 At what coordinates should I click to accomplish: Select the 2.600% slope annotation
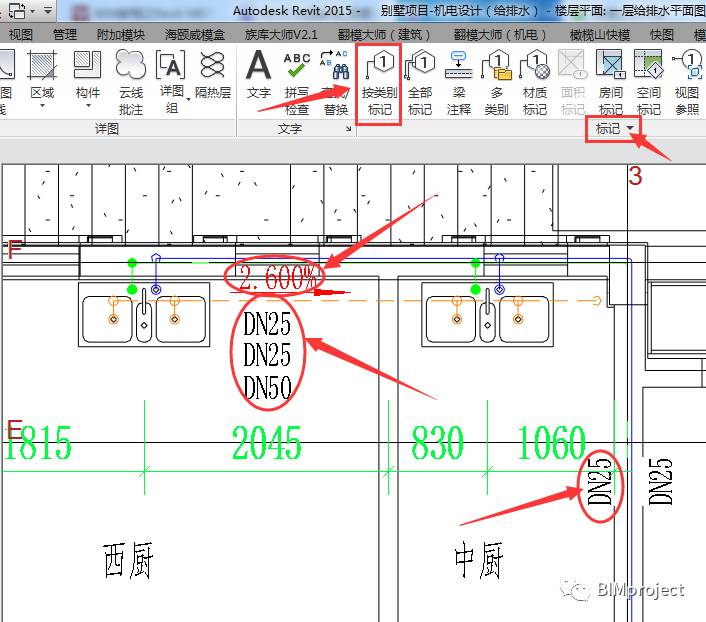[277, 277]
